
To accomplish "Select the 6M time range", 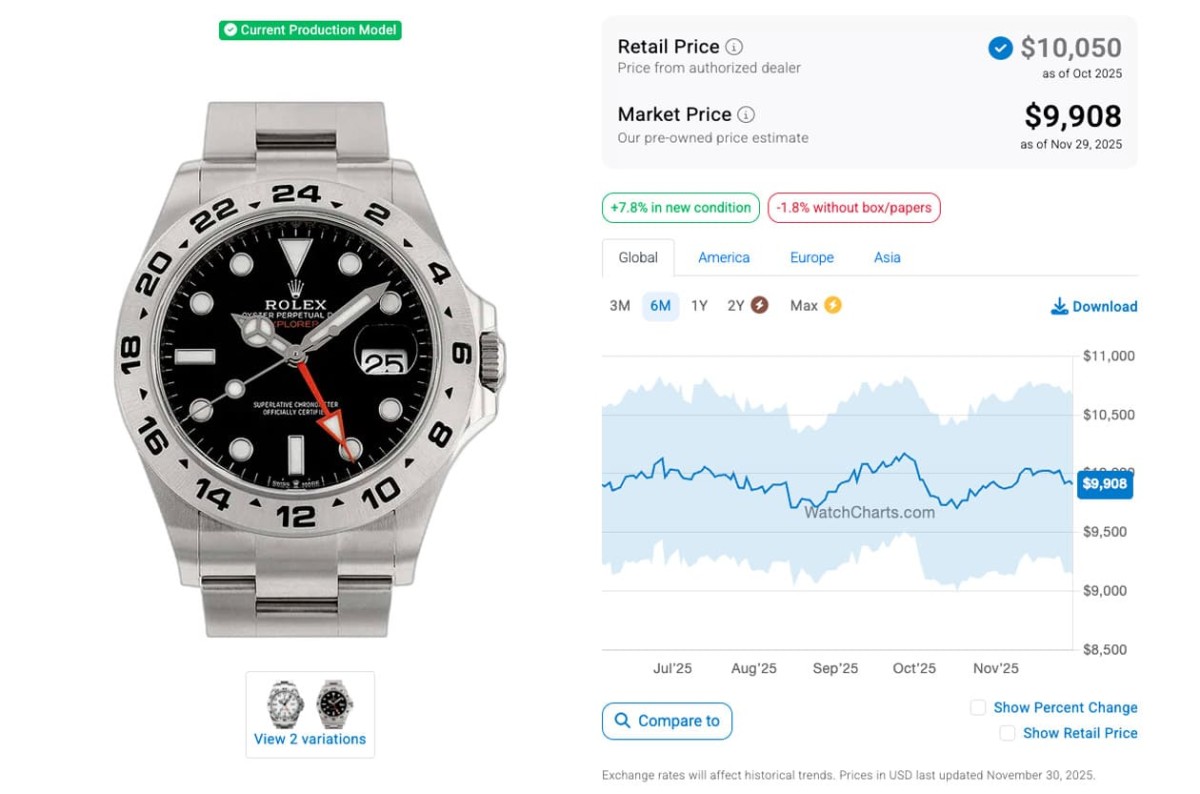I will click(x=660, y=306).
